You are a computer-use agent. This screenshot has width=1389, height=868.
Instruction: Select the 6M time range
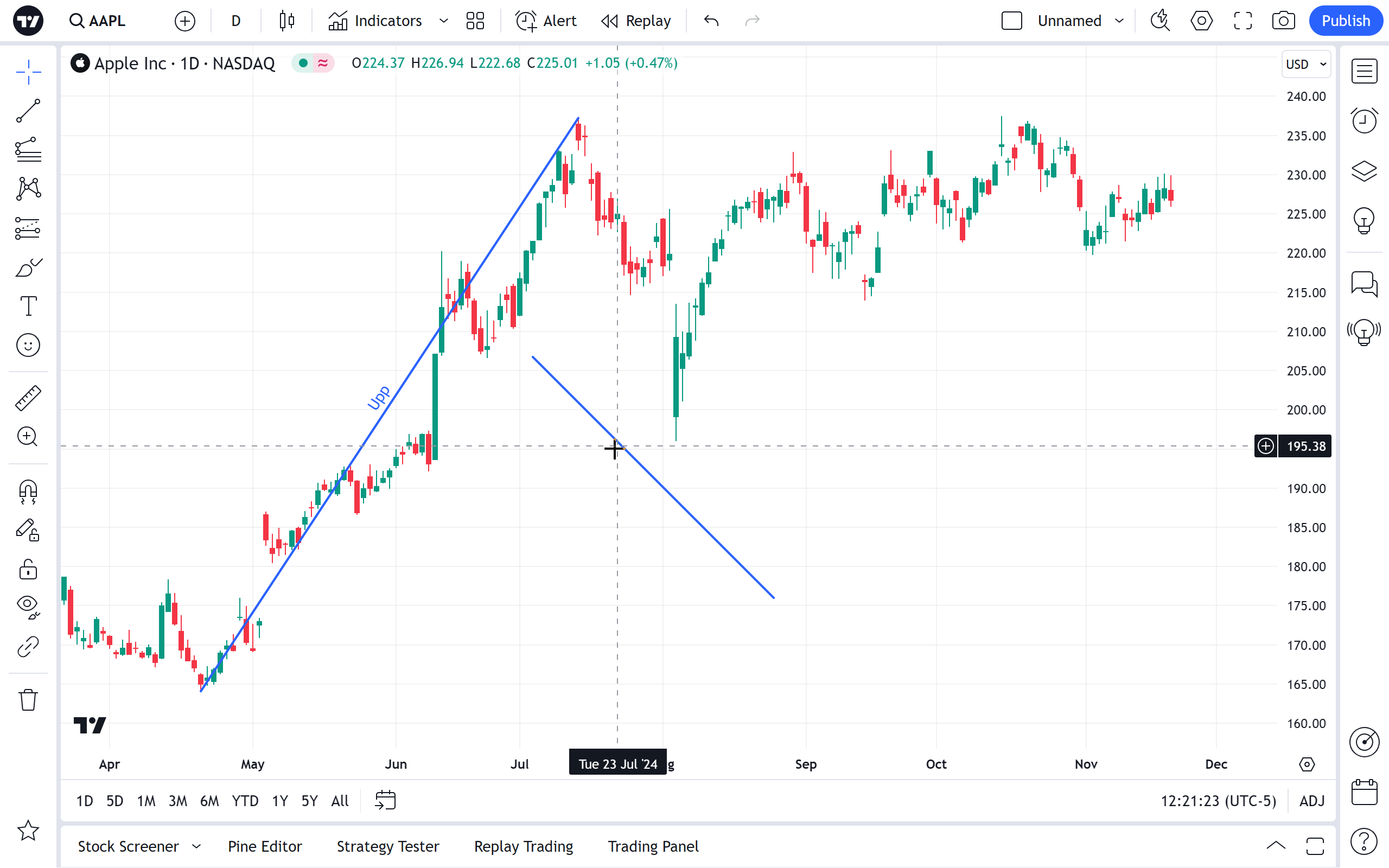point(209,801)
